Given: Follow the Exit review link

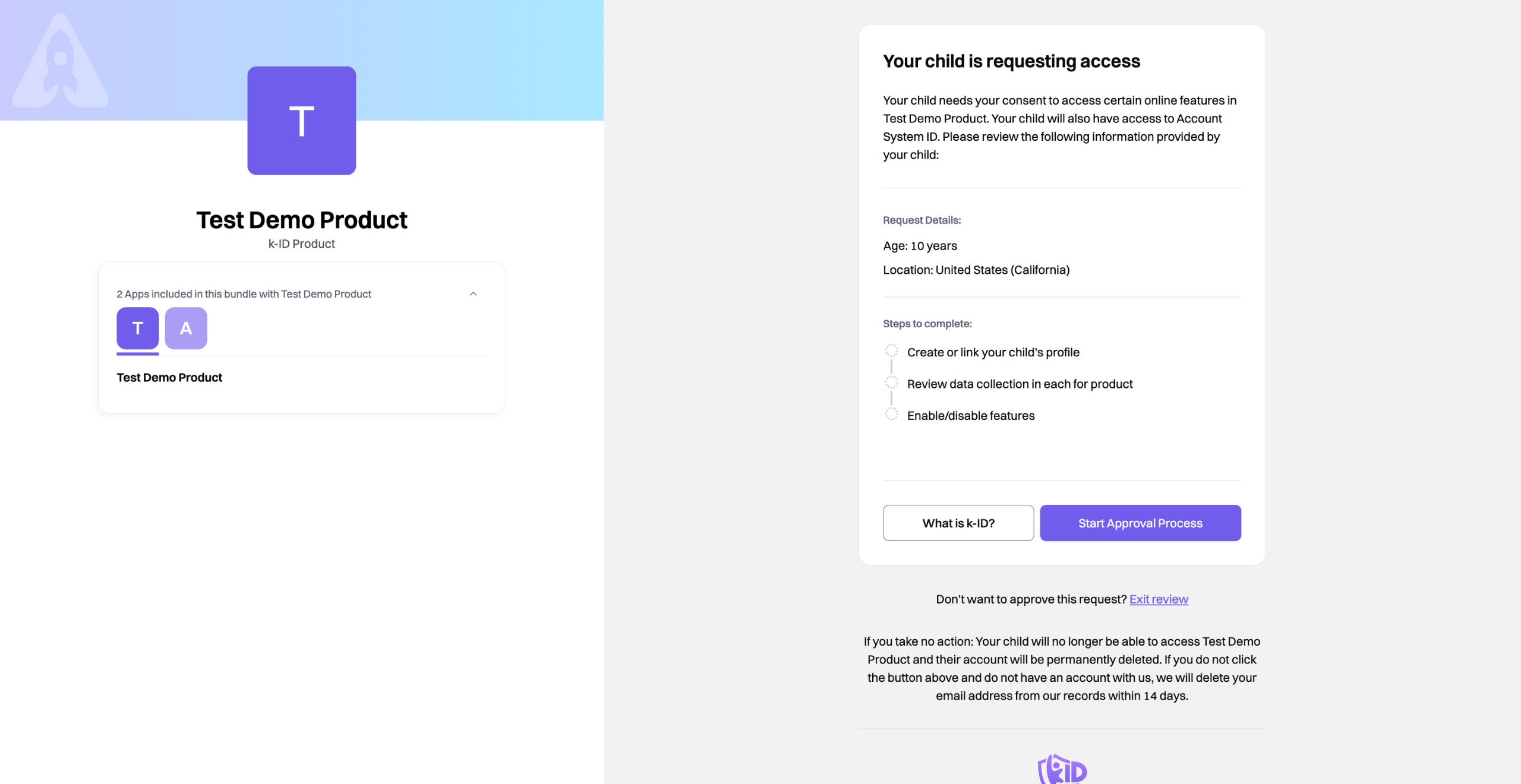Looking at the screenshot, I should click(1158, 599).
